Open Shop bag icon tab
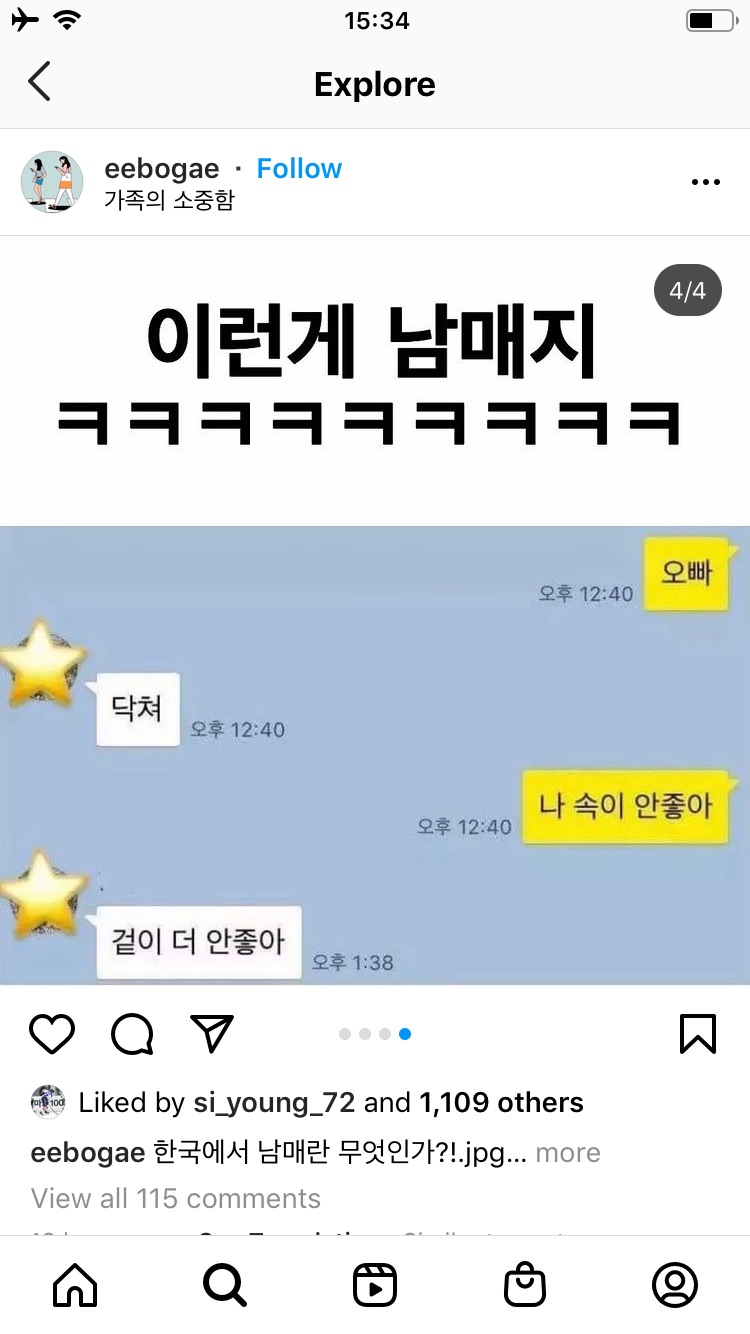Image resolution: width=750 pixels, height=1334 pixels. (525, 1285)
